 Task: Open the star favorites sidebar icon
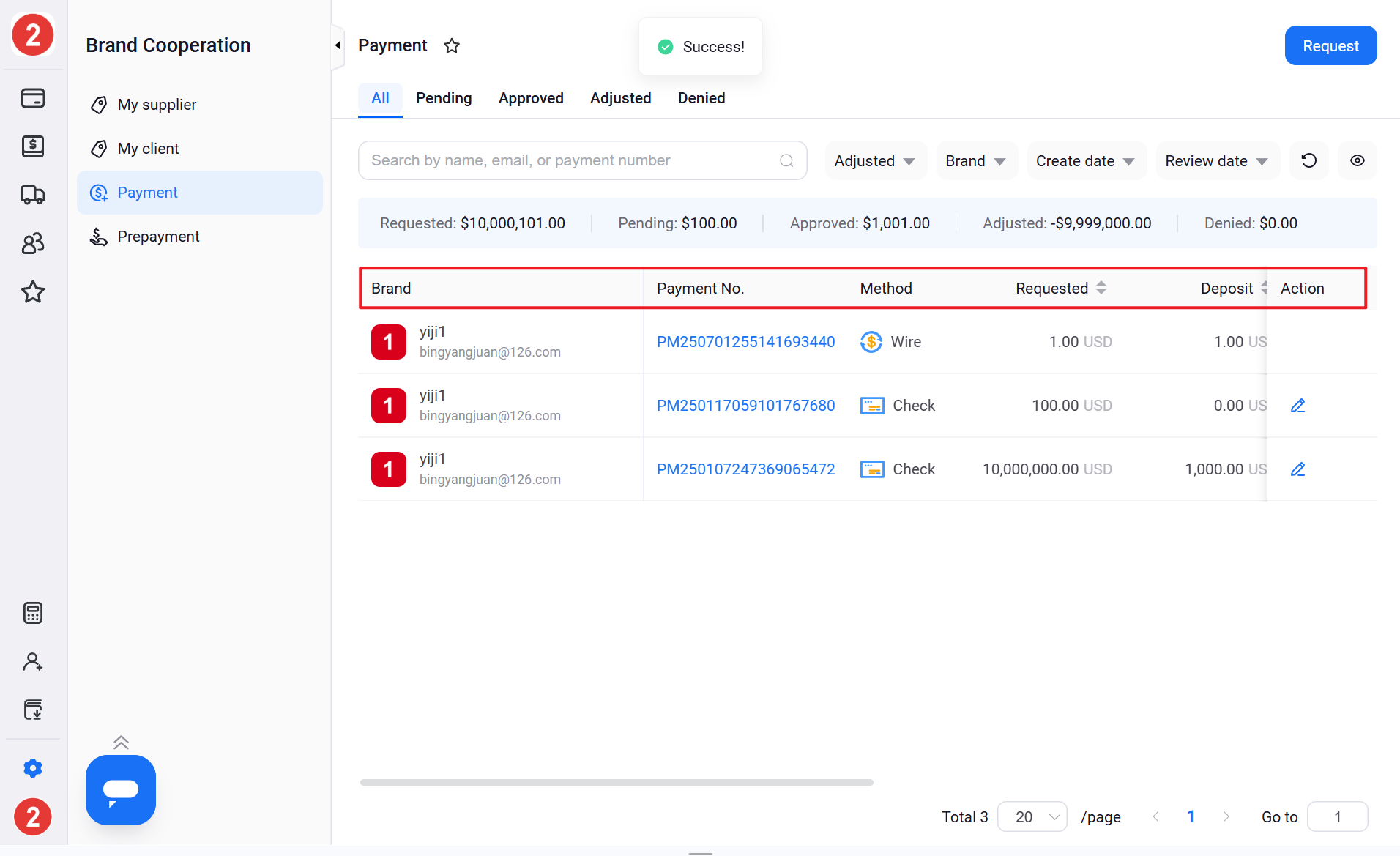pyautogui.click(x=33, y=291)
